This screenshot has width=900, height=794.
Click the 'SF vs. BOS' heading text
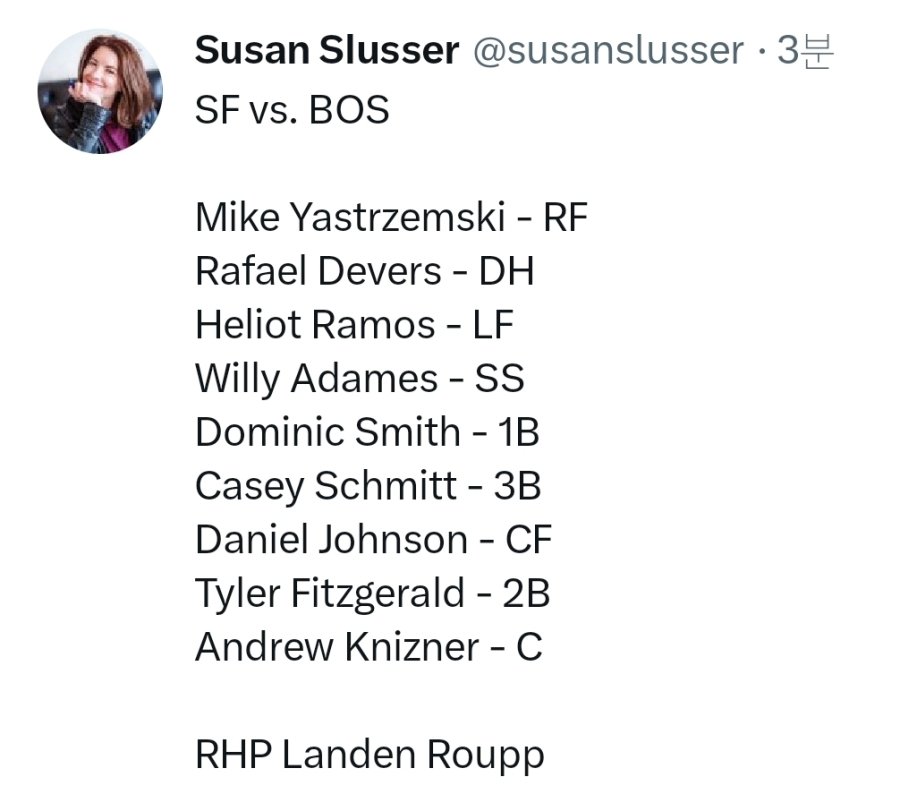(x=292, y=109)
